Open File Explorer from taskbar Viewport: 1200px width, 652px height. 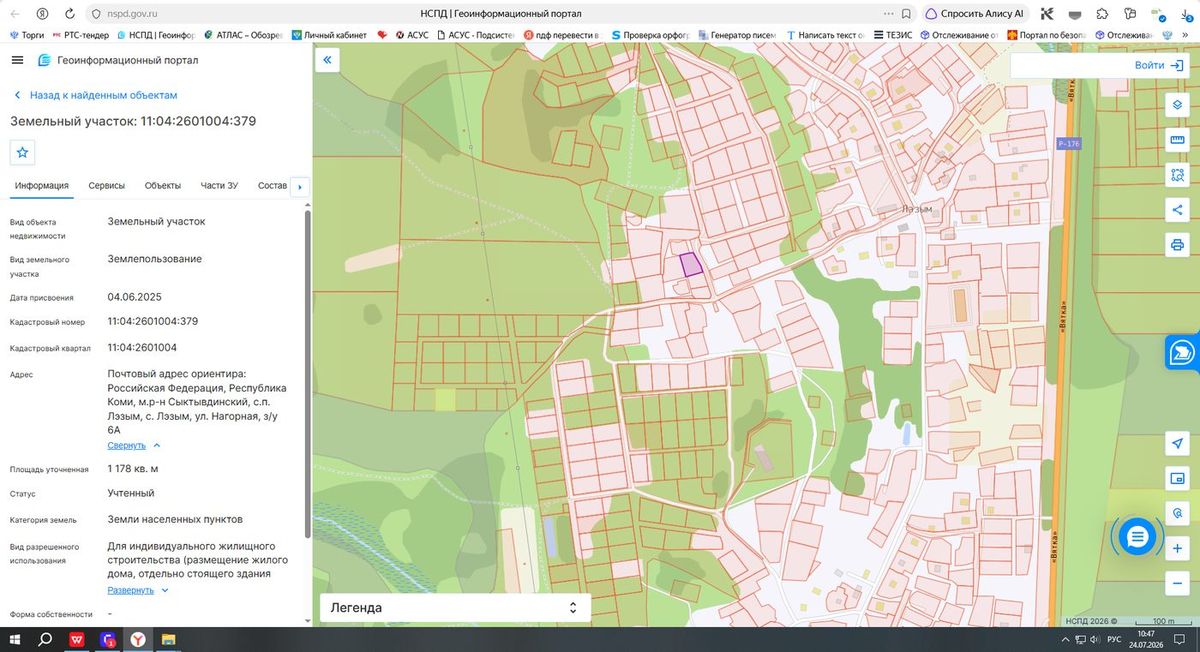pyautogui.click(x=169, y=639)
